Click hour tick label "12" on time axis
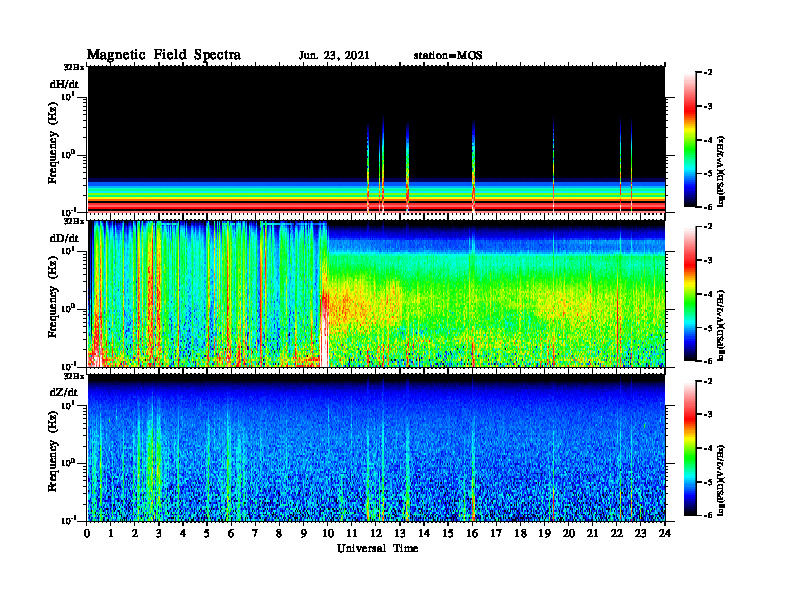 pyautogui.click(x=375, y=533)
